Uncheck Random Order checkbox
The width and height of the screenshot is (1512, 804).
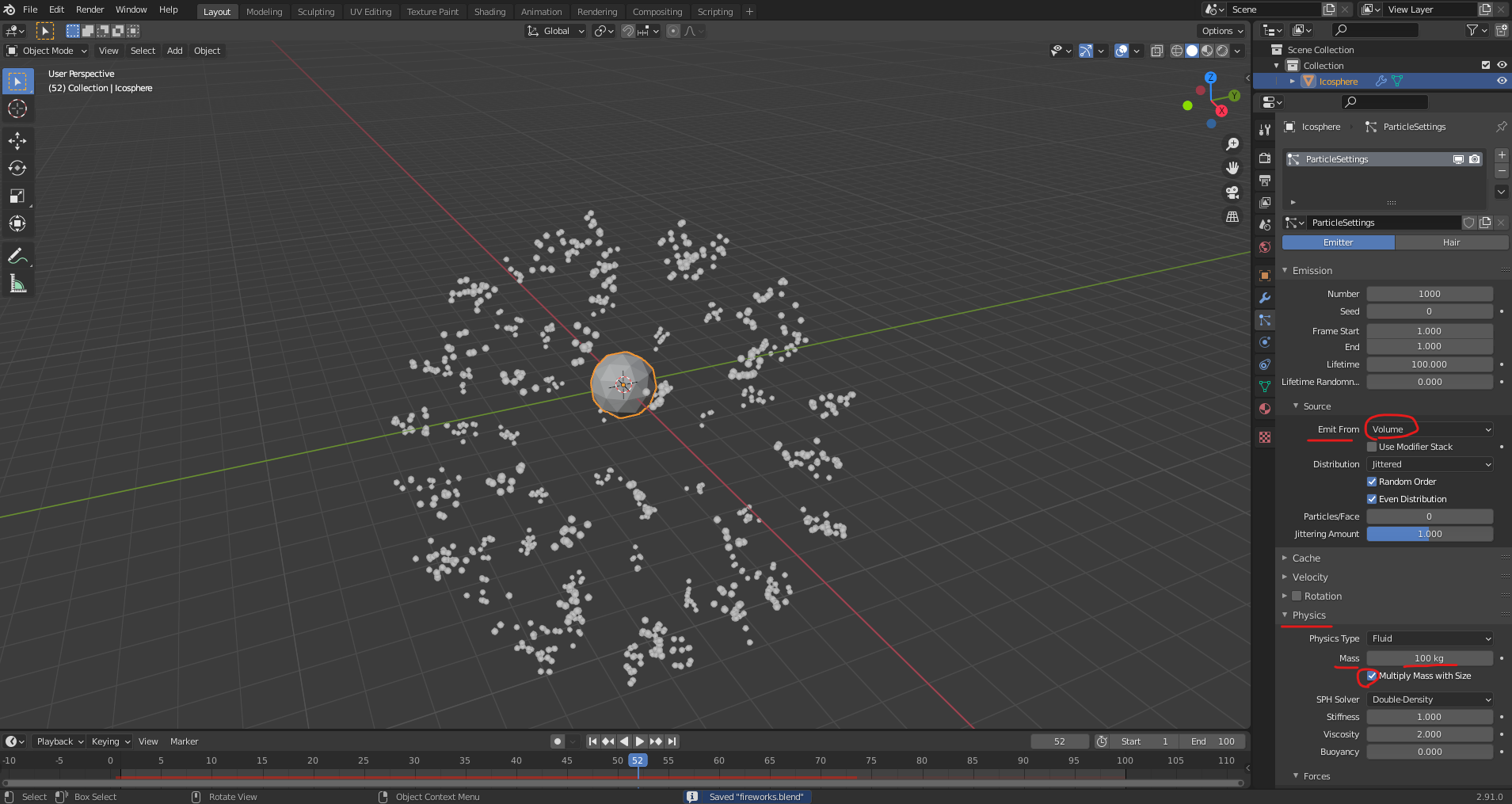coord(1372,482)
